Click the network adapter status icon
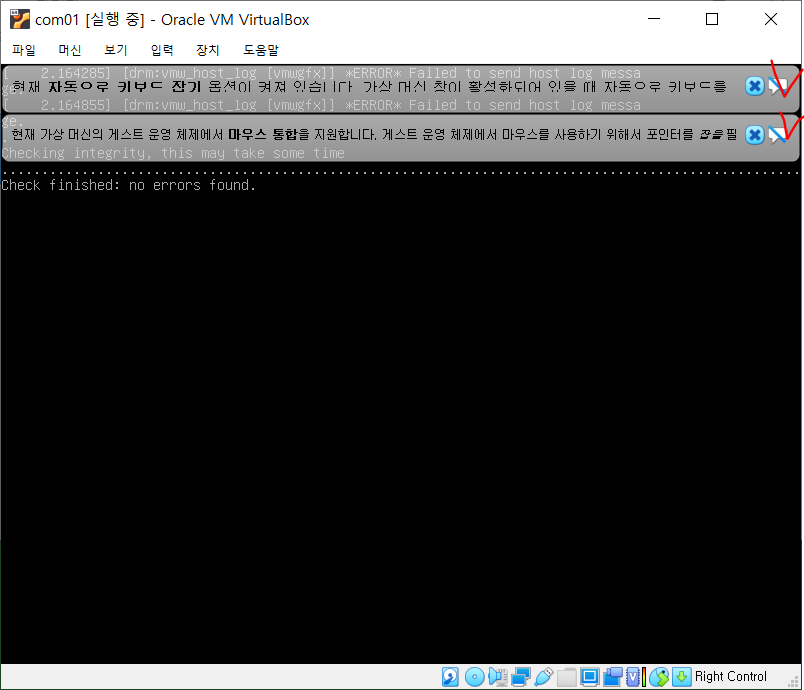Screen dimensions: 804x690 (x=521, y=677)
